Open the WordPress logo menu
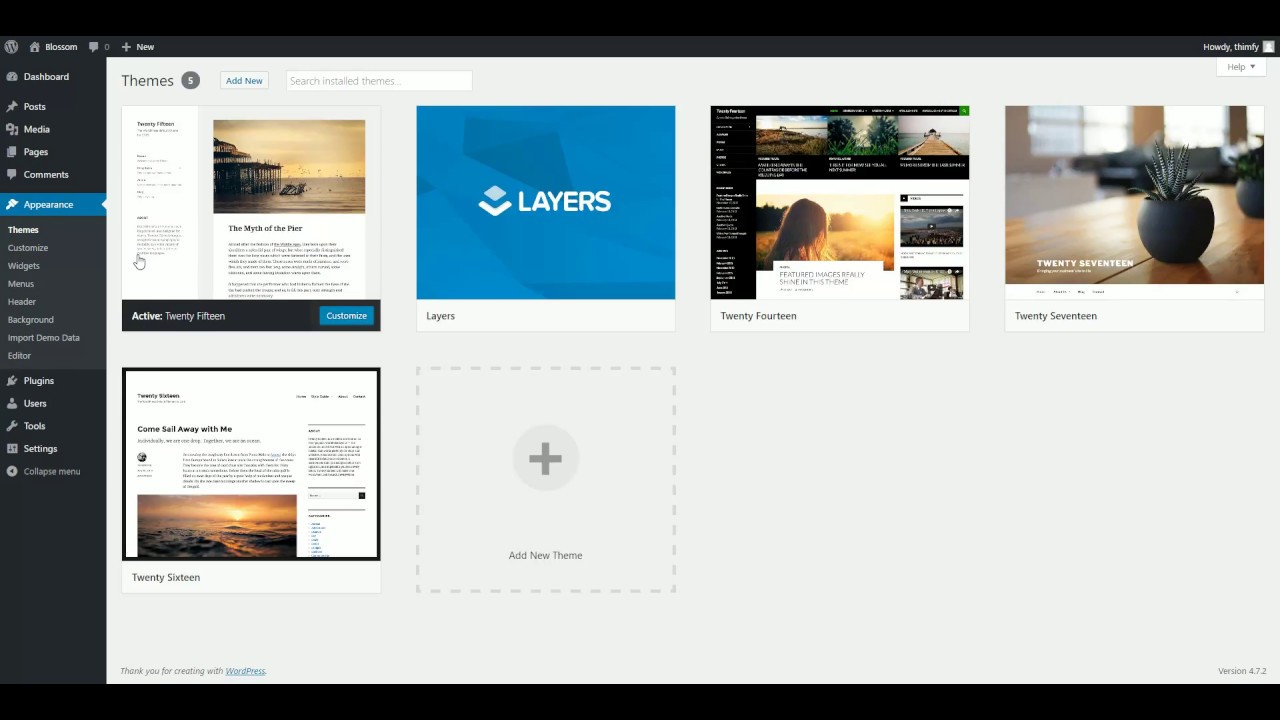This screenshot has width=1280, height=720. point(11,47)
